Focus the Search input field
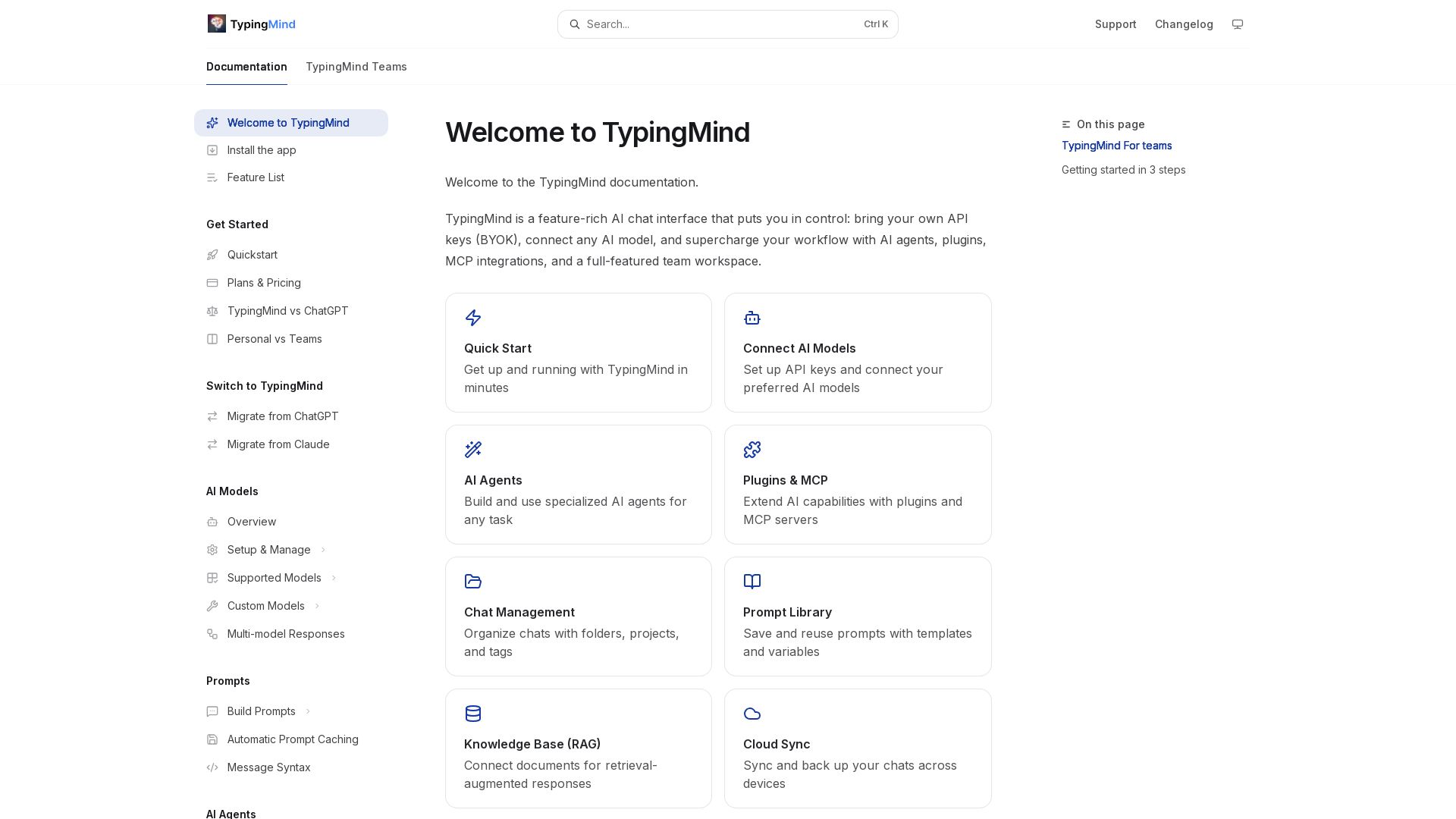The height and width of the screenshot is (819, 1456). [x=728, y=24]
